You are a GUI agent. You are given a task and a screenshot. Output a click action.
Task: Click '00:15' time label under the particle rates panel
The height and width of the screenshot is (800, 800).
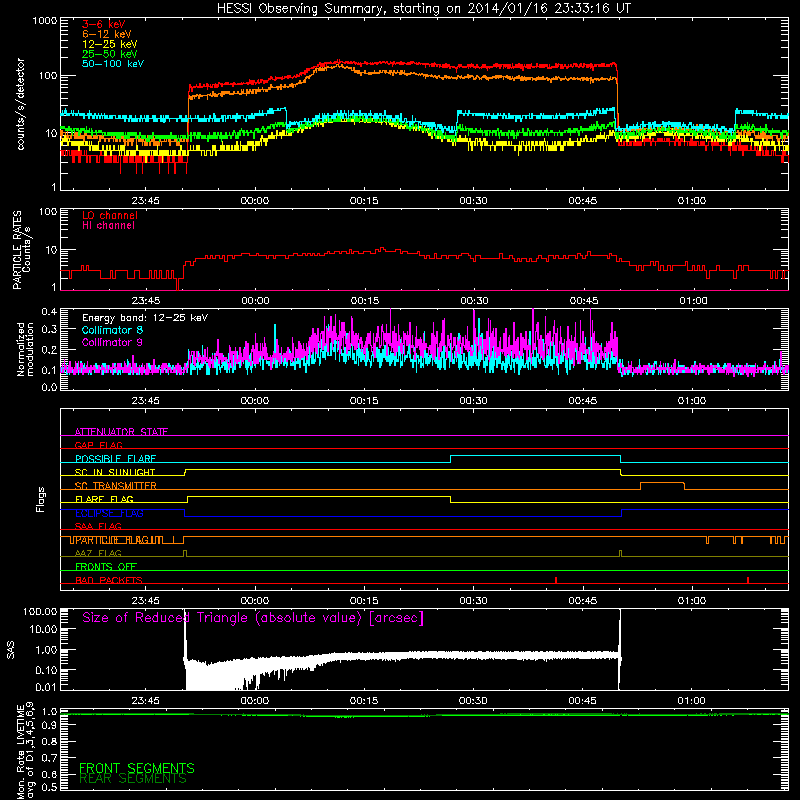pos(365,301)
